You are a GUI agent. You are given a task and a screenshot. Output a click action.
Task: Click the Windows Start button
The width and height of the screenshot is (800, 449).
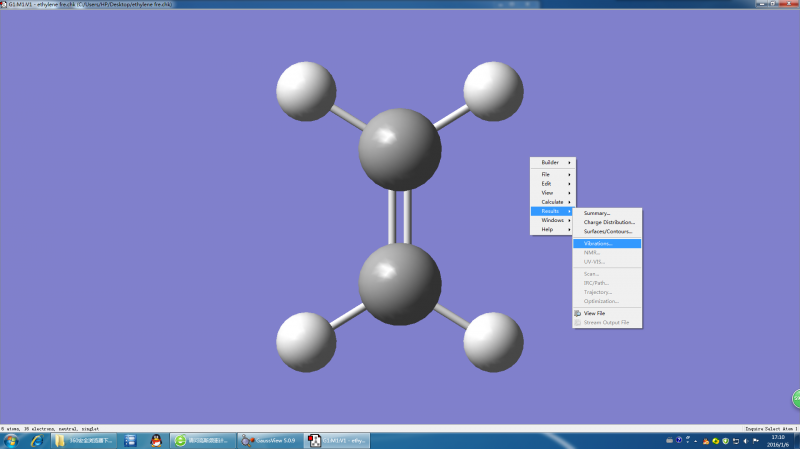(11, 440)
